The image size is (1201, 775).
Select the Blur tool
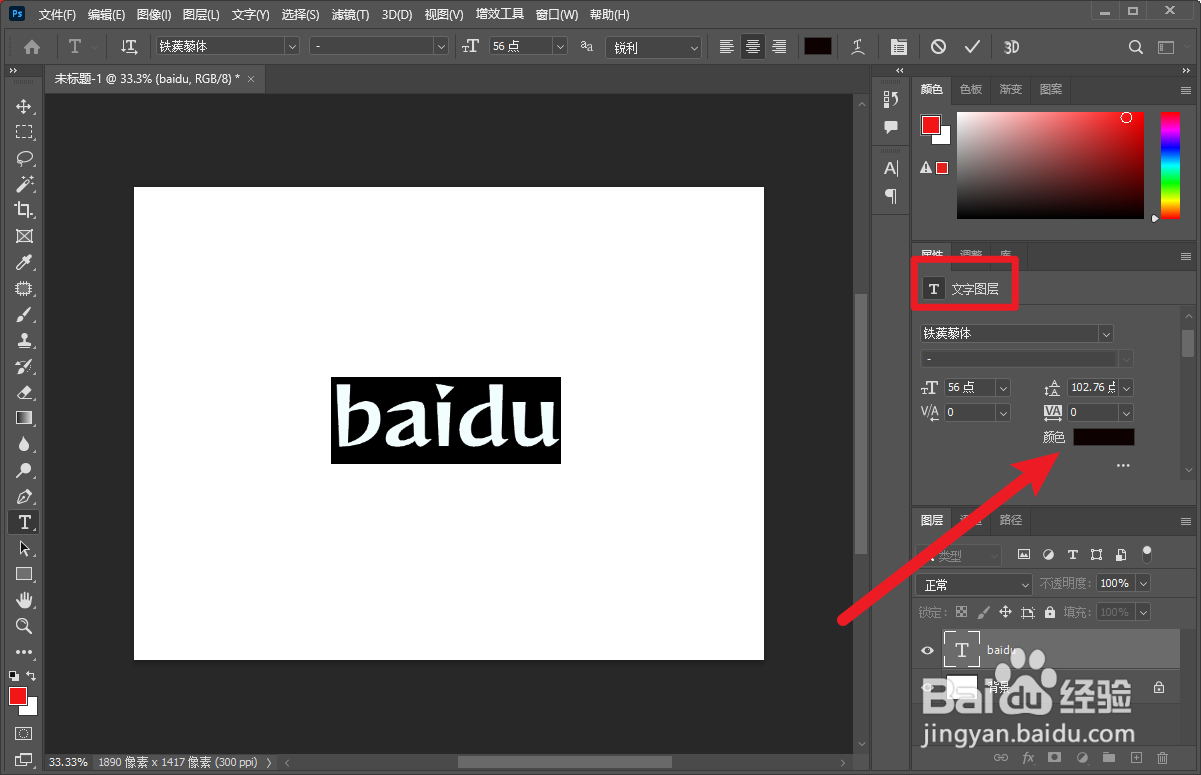click(x=24, y=444)
